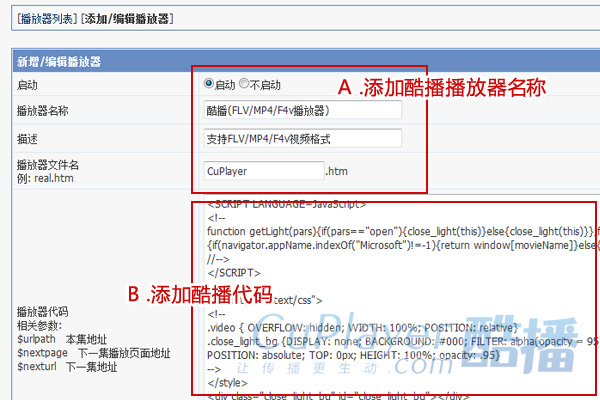Click the POSITION: absolute css line
This screenshot has height=400, width=600.
coord(353,355)
